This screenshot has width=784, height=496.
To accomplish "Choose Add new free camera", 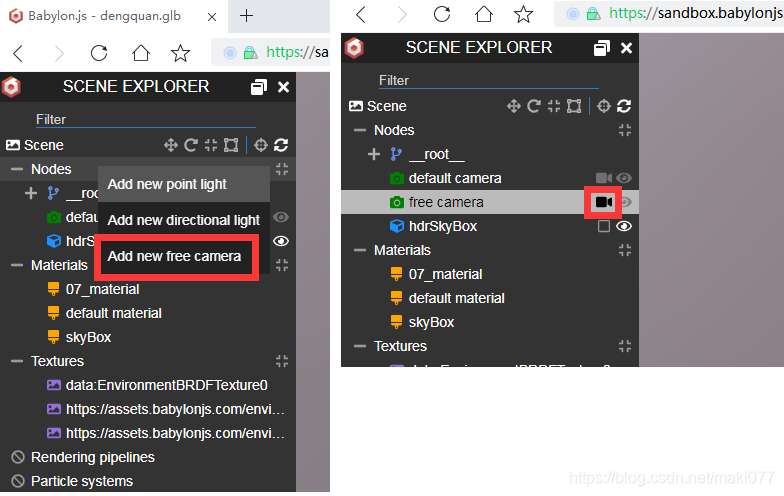I will point(174,256).
